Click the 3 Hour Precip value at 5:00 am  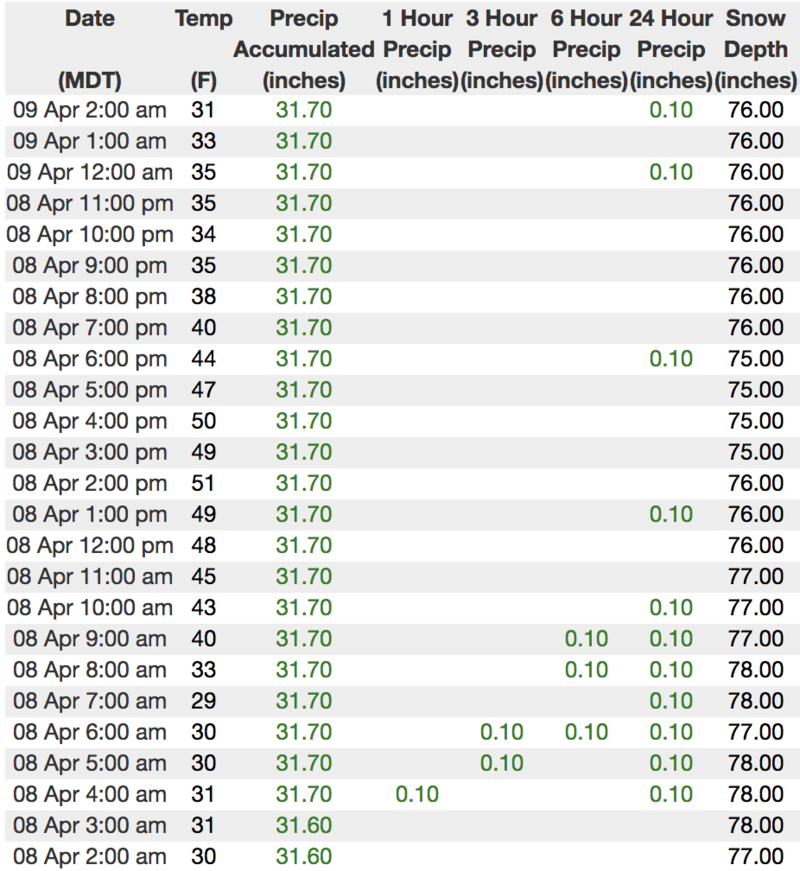(502, 763)
